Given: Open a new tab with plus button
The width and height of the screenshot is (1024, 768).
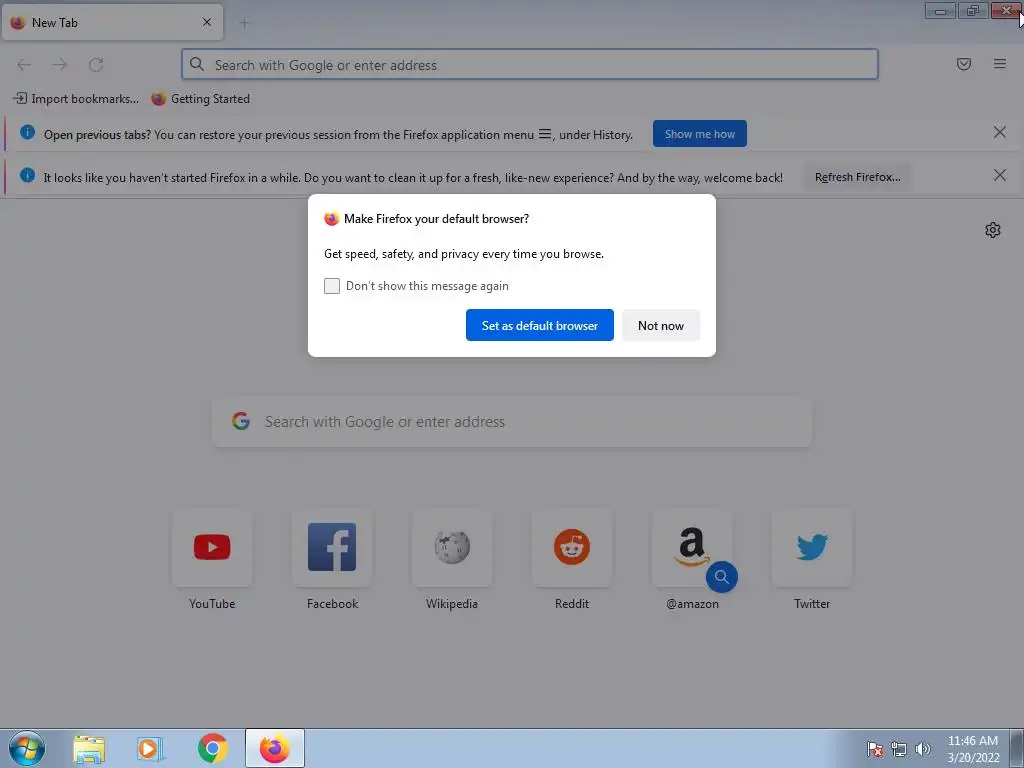Looking at the screenshot, I should [244, 23].
